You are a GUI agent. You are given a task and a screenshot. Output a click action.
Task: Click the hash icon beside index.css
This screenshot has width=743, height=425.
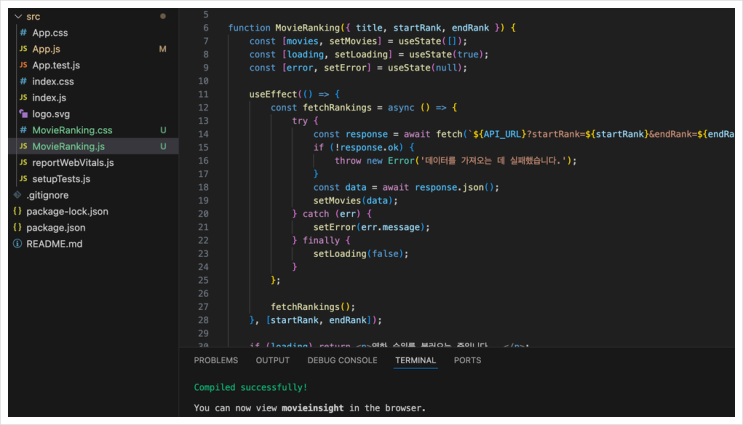[x=23, y=81]
